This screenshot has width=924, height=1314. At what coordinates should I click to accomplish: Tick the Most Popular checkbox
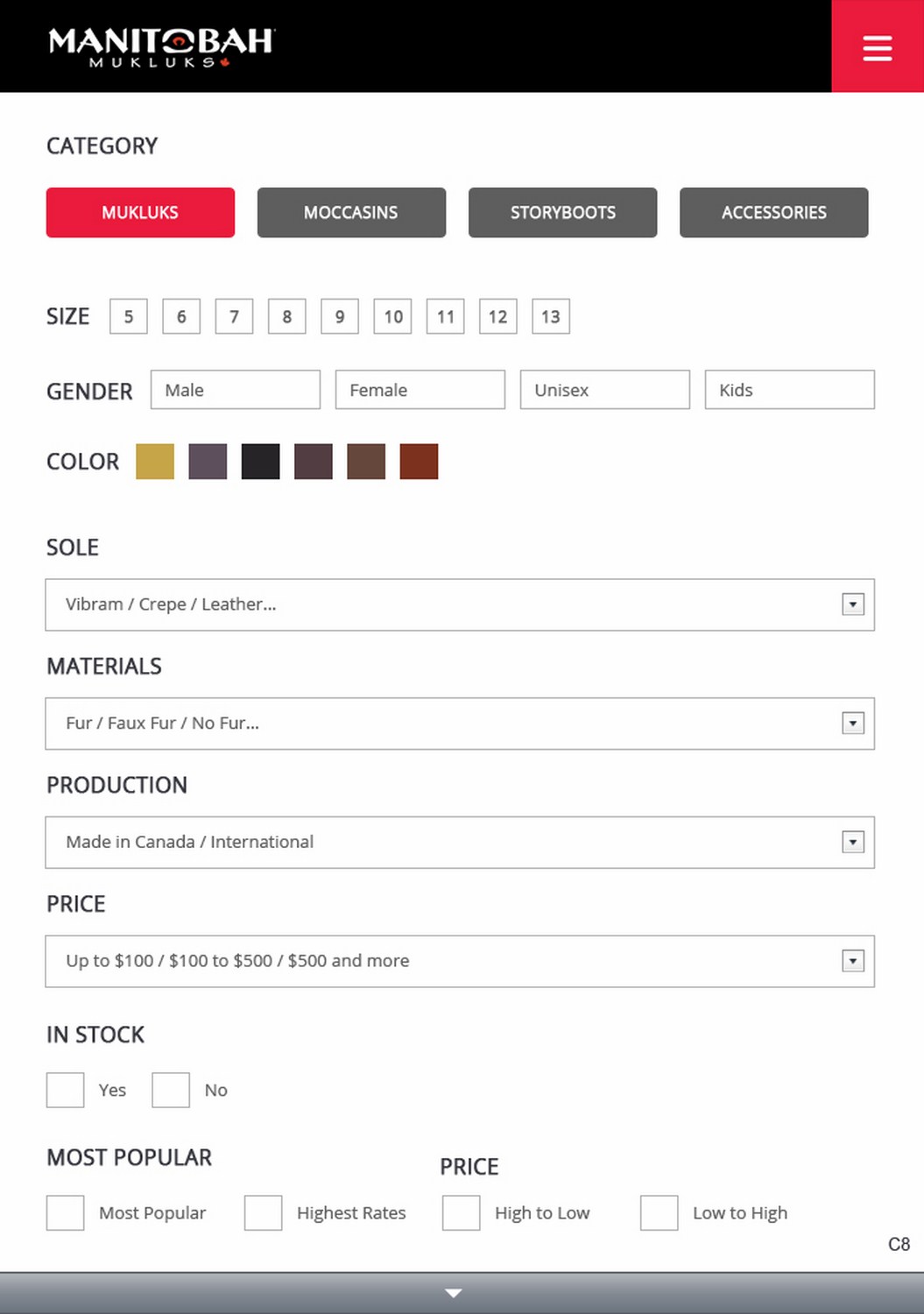(66, 1213)
